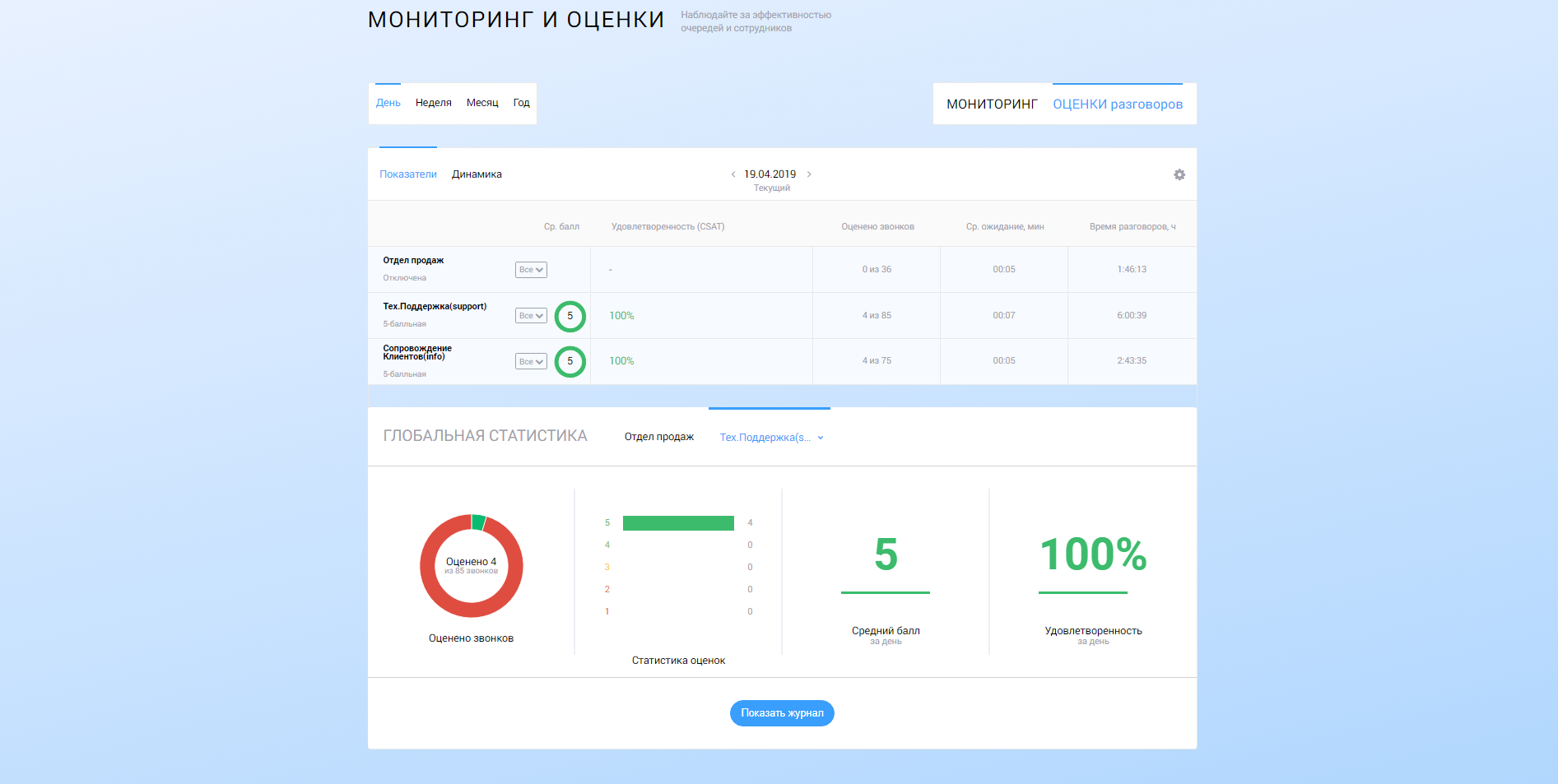Go to next date with right arrow

809,174
